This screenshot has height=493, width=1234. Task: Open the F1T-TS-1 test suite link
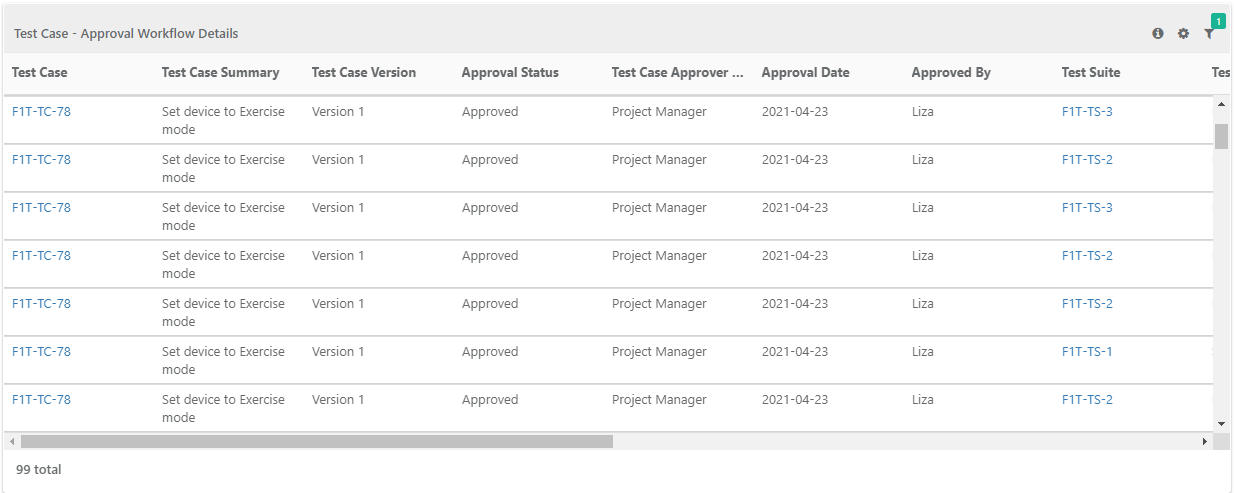point(1087,351)
